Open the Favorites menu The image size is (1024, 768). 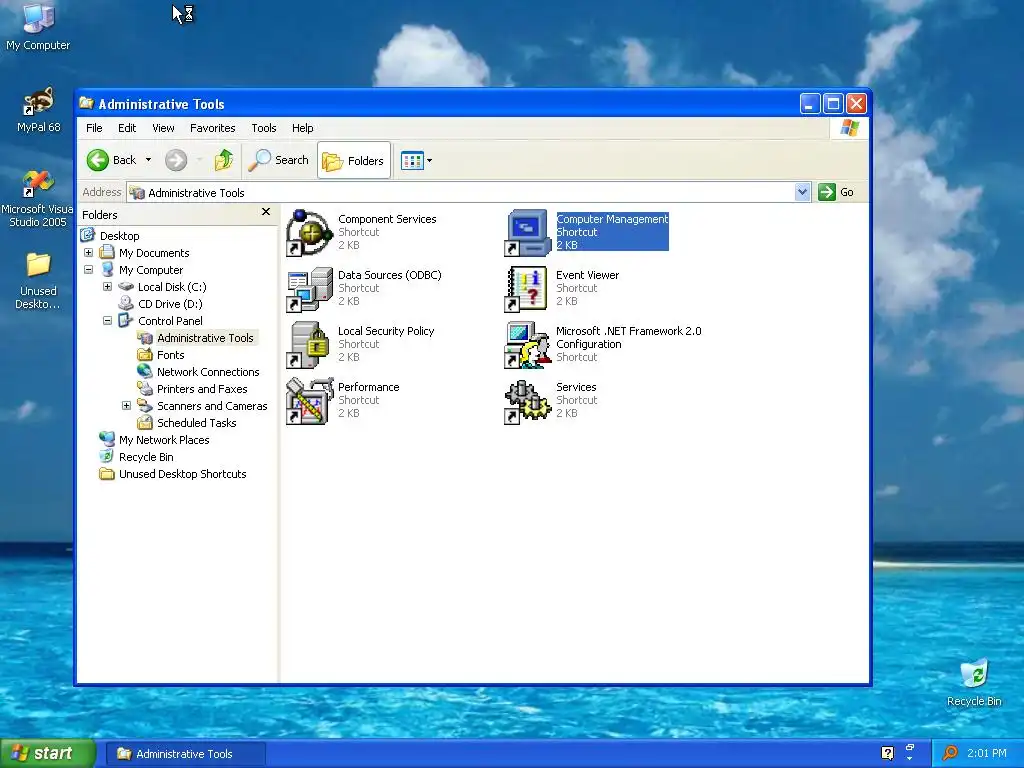pyautogui.click(x=212, y=128)
